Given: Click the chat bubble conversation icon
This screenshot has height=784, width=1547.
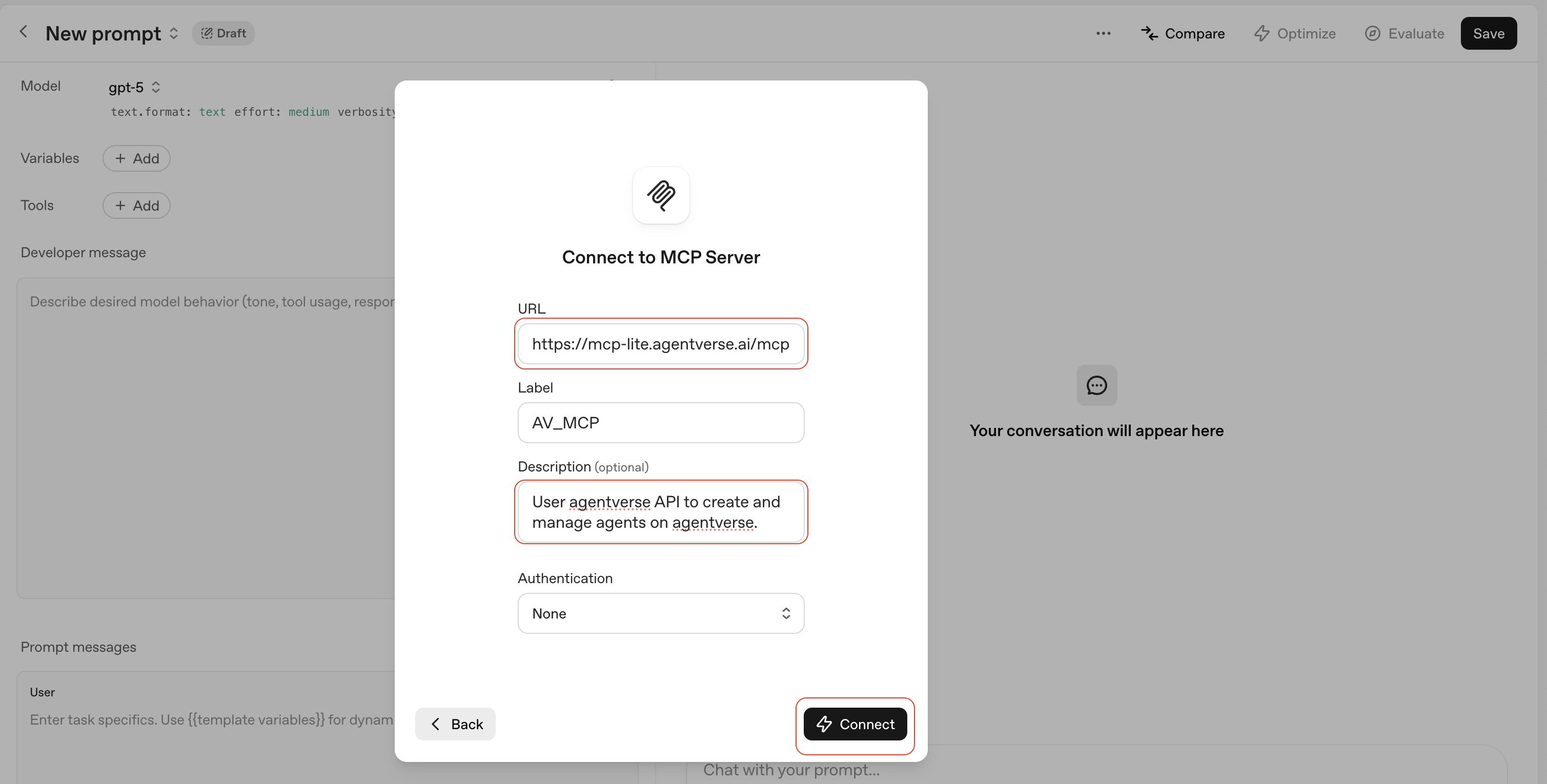Looking at the screenshot, I should click(1096, 385).
